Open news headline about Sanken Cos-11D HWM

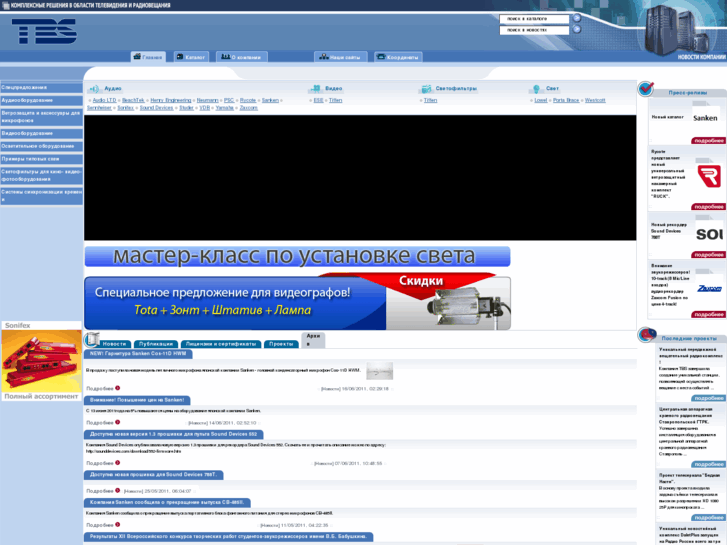(138, 354)
